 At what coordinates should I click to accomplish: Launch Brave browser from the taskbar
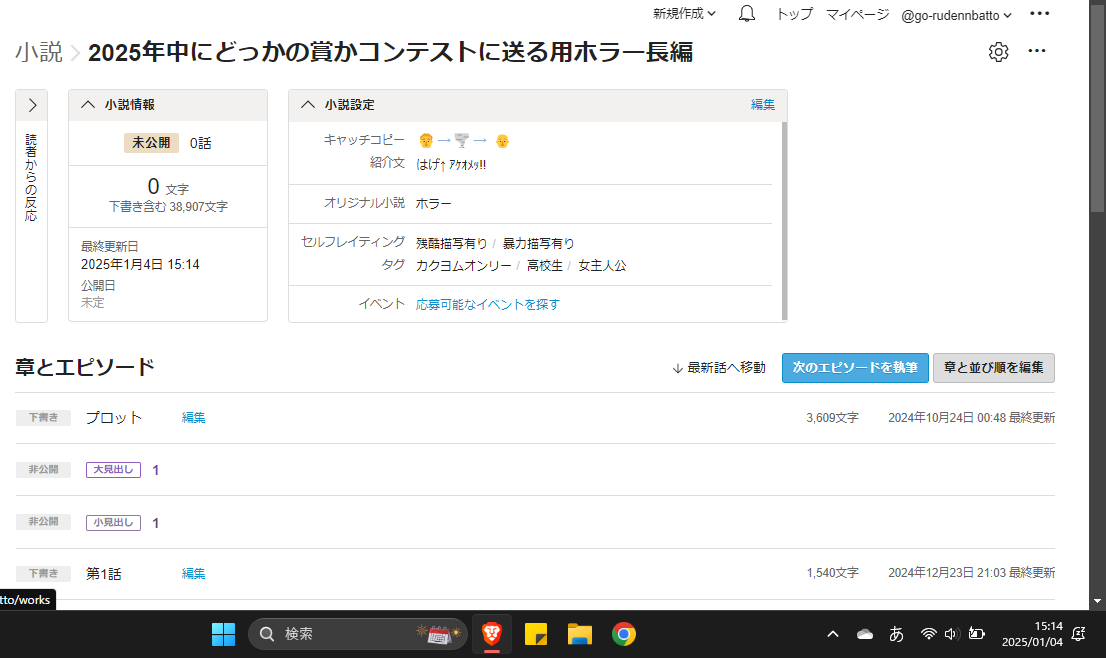[x=491, y=633]
